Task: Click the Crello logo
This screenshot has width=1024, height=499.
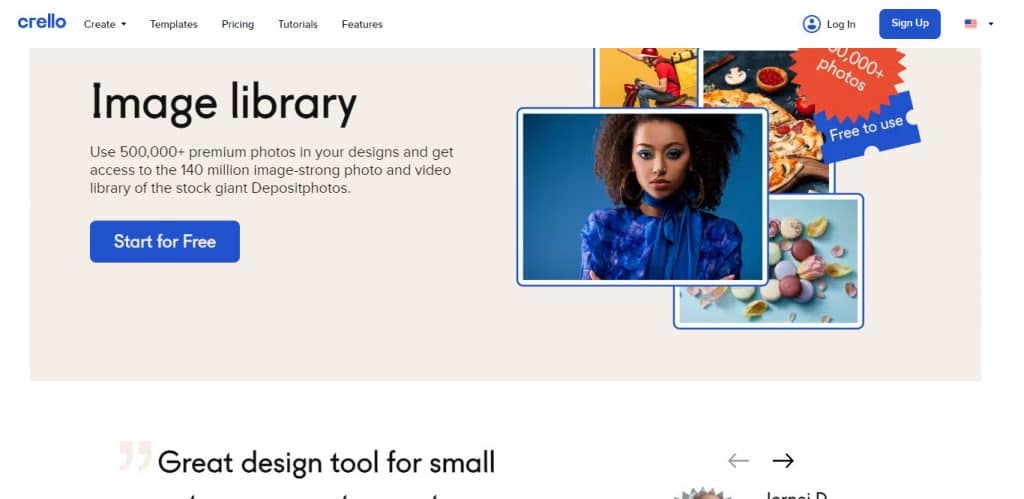Action: pyautogui.click(x=42, y=22)
